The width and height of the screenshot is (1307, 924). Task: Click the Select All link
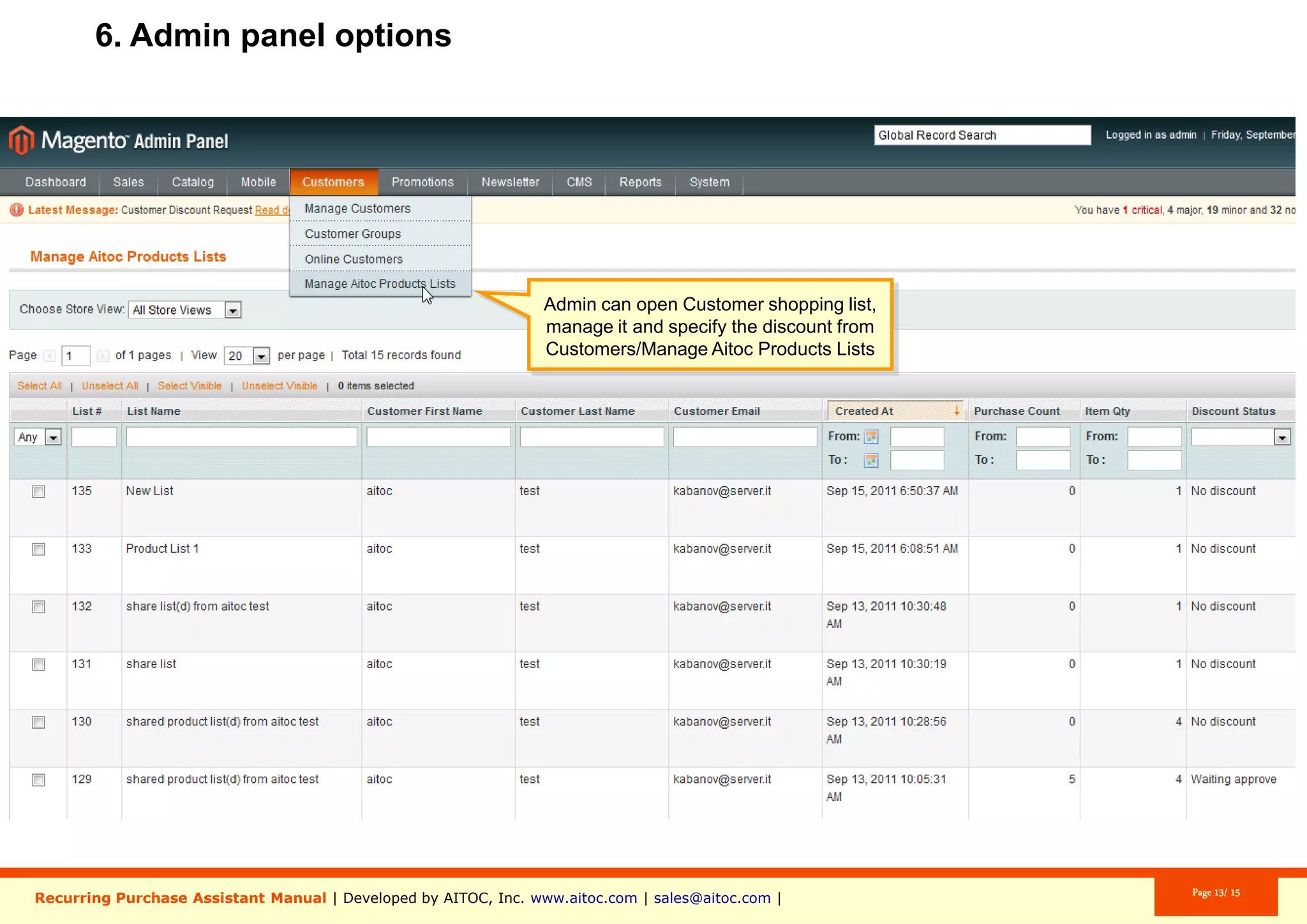[x=40, y=386]
